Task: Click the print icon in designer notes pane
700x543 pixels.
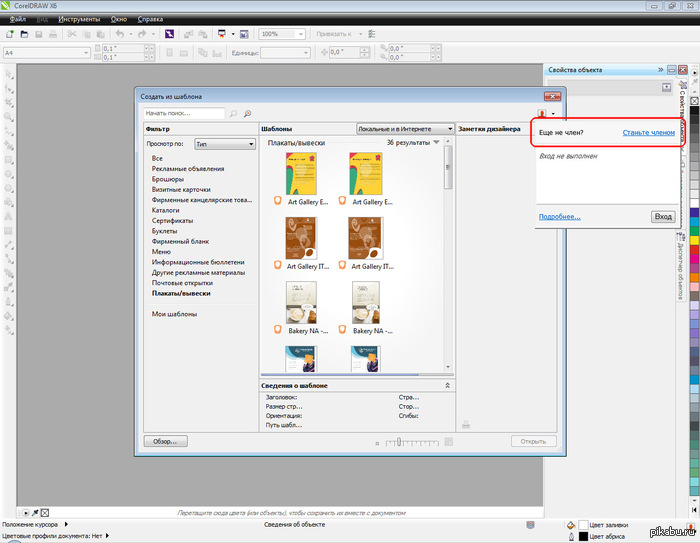Action: point(466,425)
